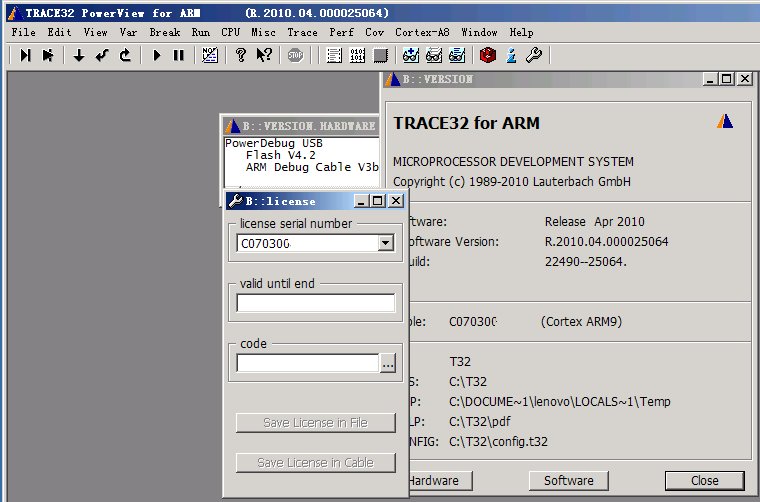
Task: Open the File menu
Action: point(23,32)
